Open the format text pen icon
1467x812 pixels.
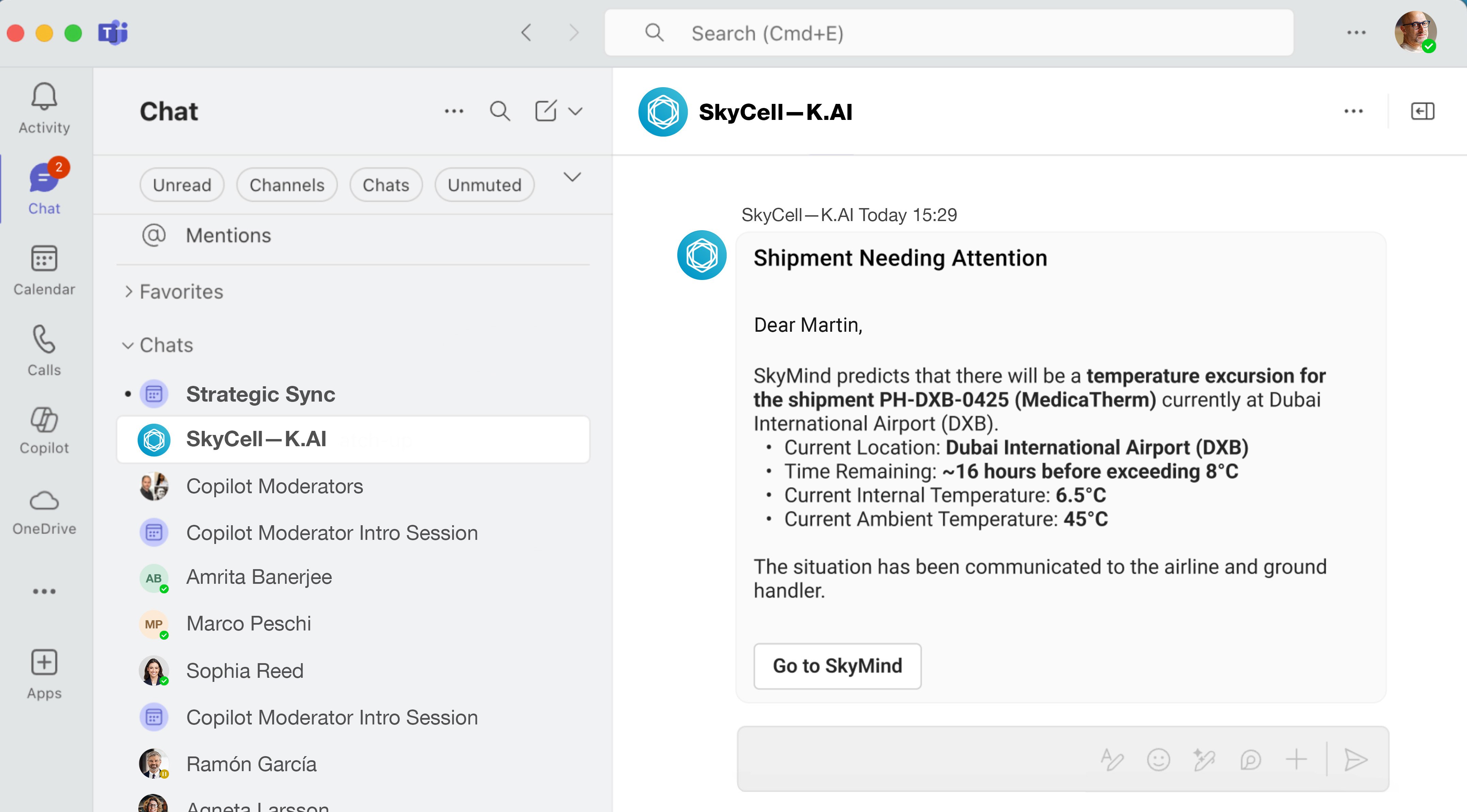1112,760
